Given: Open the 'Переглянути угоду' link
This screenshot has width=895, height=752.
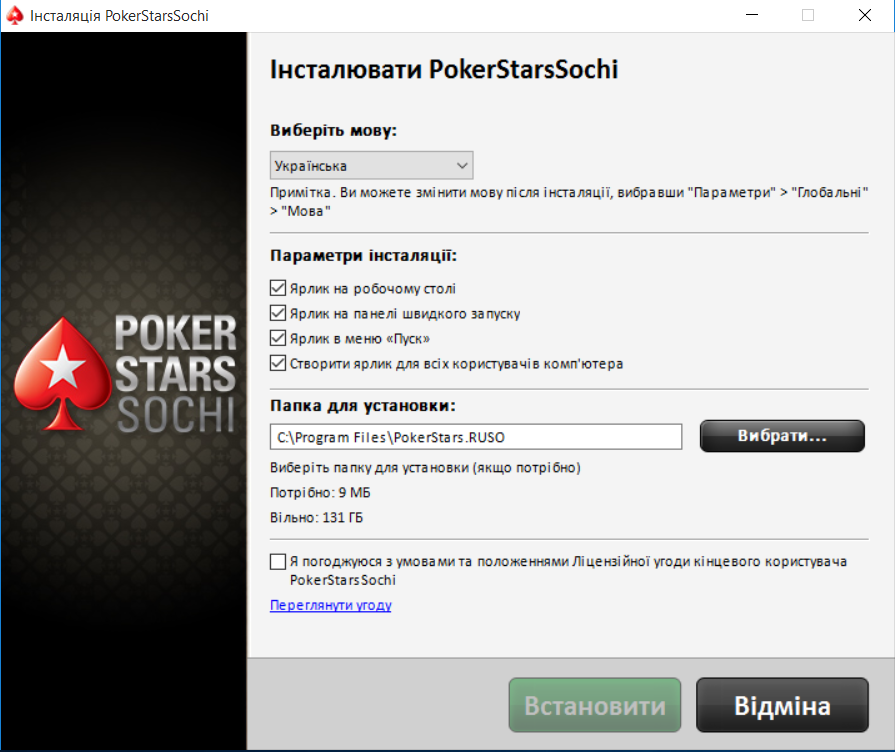Looking at the screenshot, I should point(330,605).
